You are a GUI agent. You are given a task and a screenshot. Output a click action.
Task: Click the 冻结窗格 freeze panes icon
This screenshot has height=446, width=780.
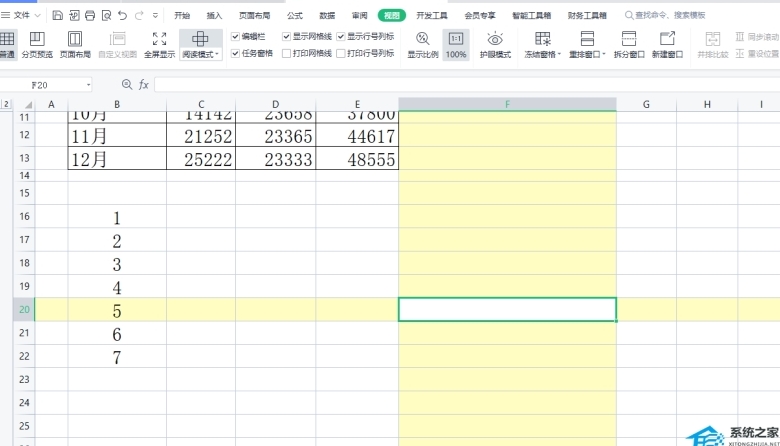tap(542, 39)
